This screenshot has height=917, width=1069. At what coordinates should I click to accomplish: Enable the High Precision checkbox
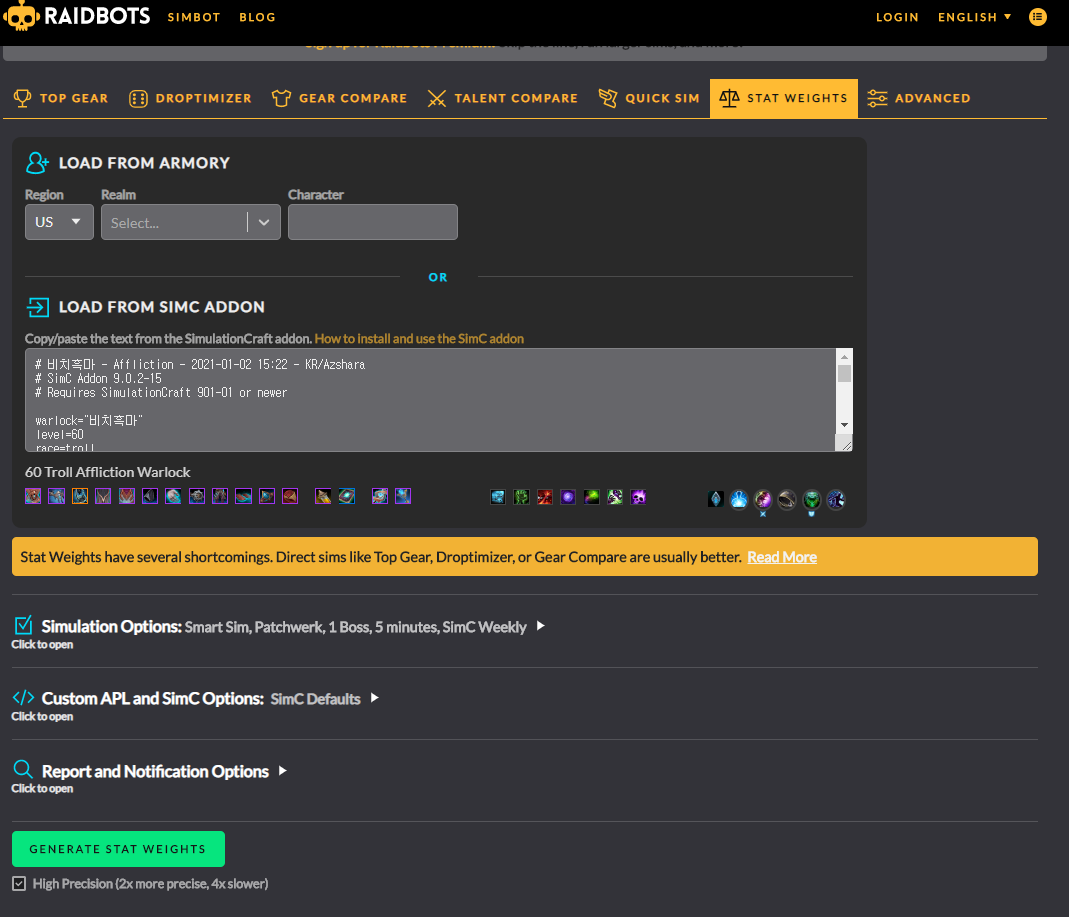(19, 884)
